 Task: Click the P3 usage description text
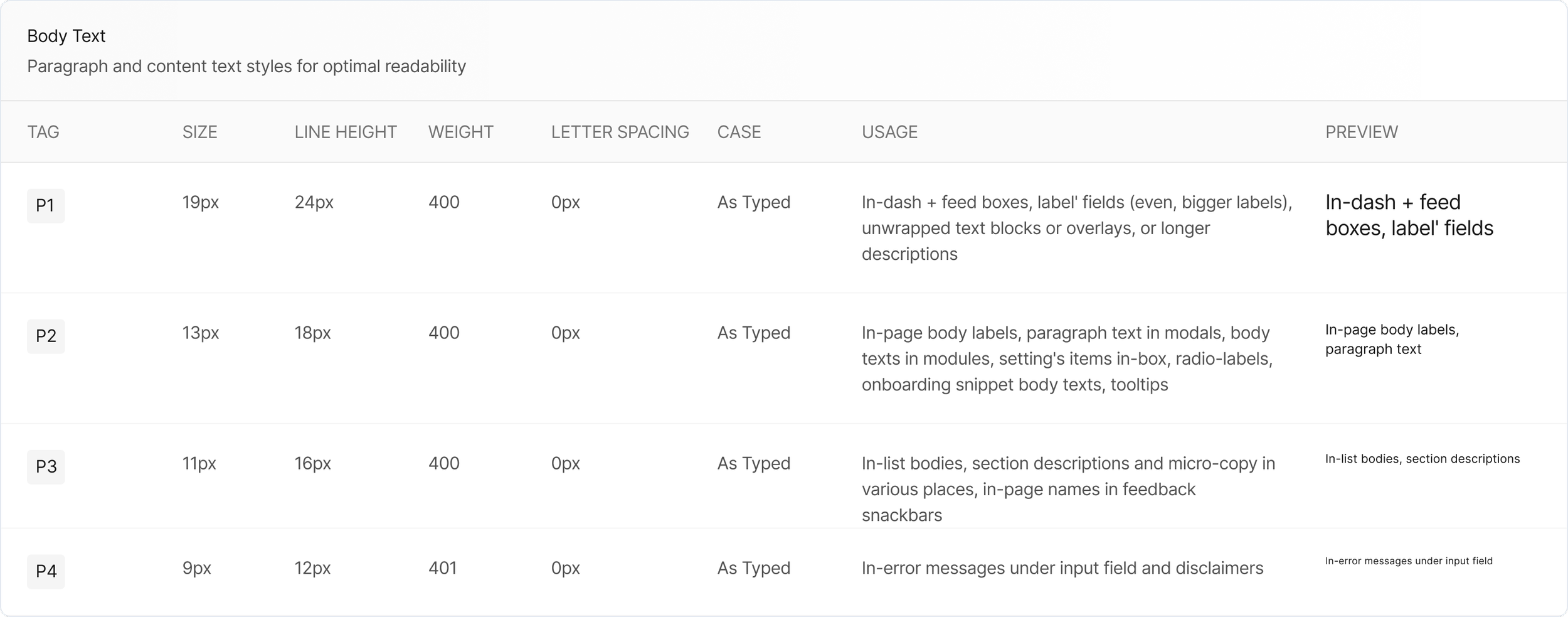1067,489
